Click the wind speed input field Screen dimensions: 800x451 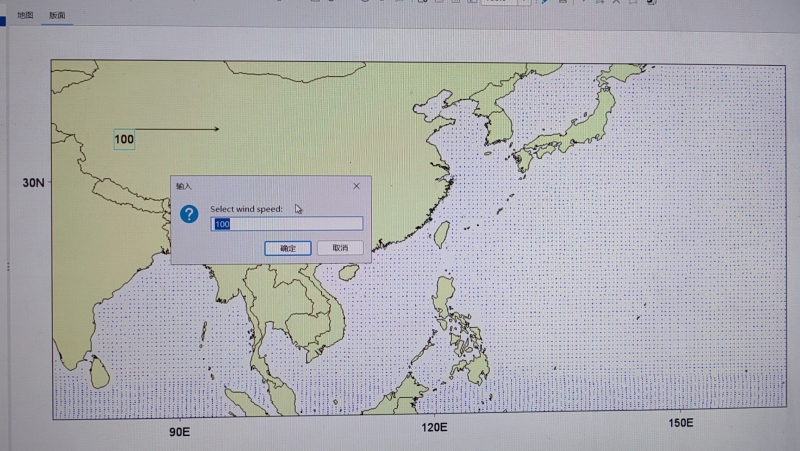pyautogui.click(x=288, y=224)
